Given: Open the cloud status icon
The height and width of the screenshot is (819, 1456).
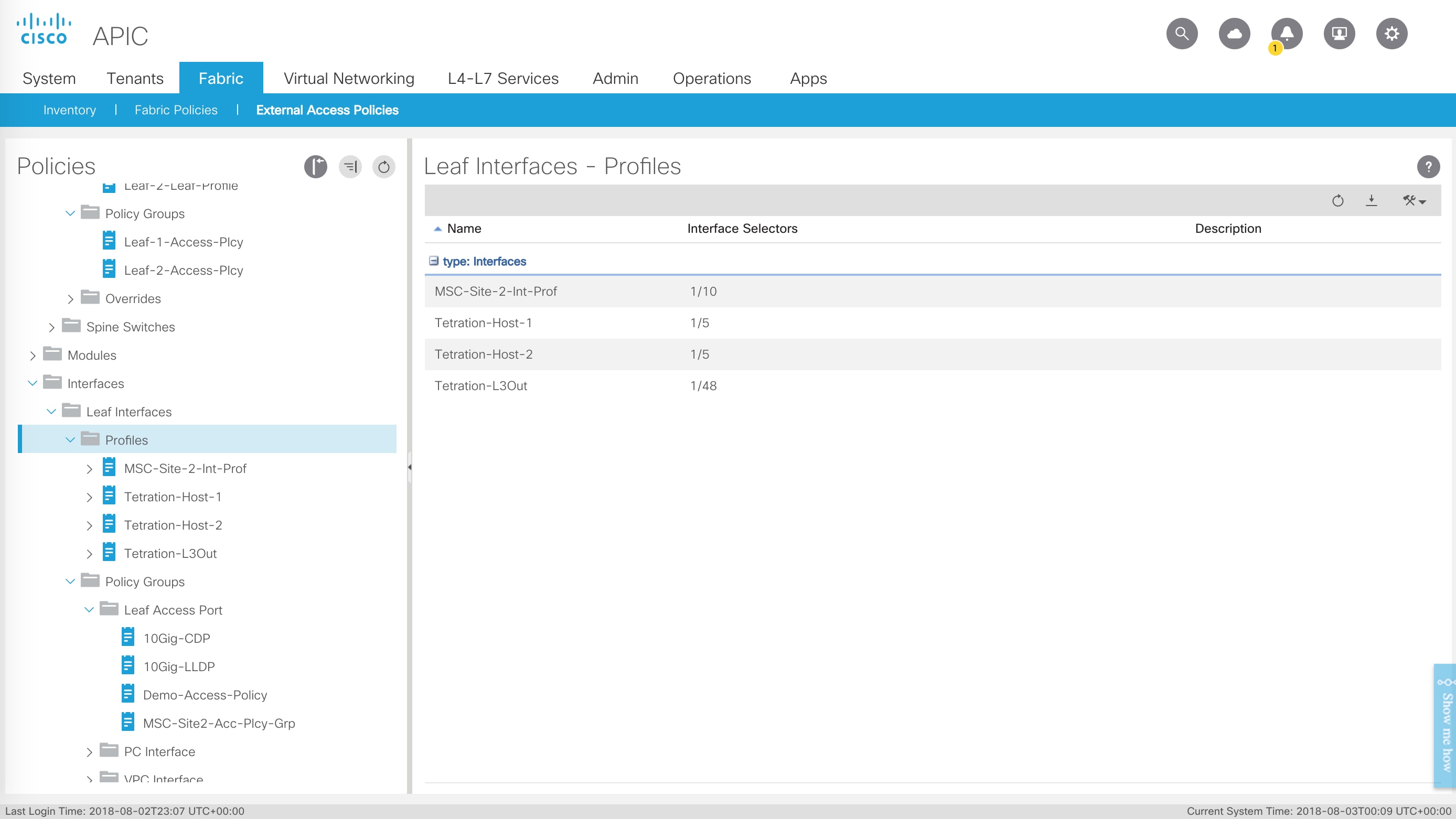Looking at the screenshot, I should [1234, 34].
